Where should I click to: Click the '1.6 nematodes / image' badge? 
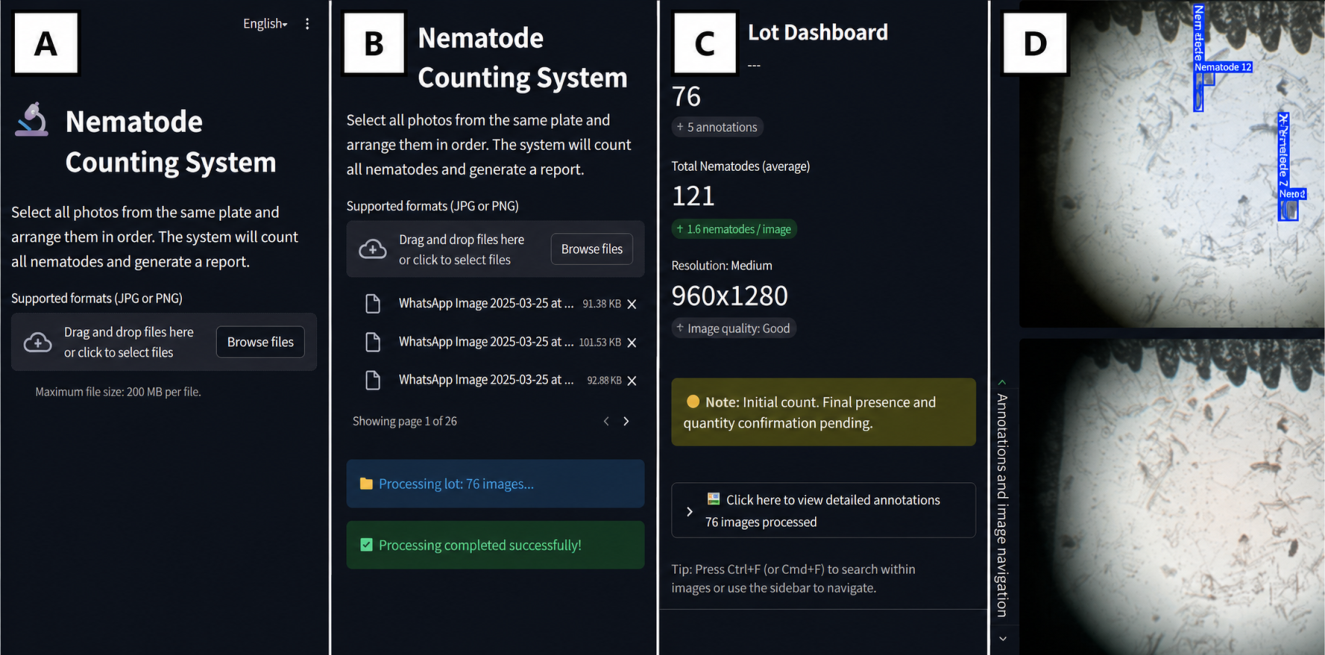click(734, 229)
